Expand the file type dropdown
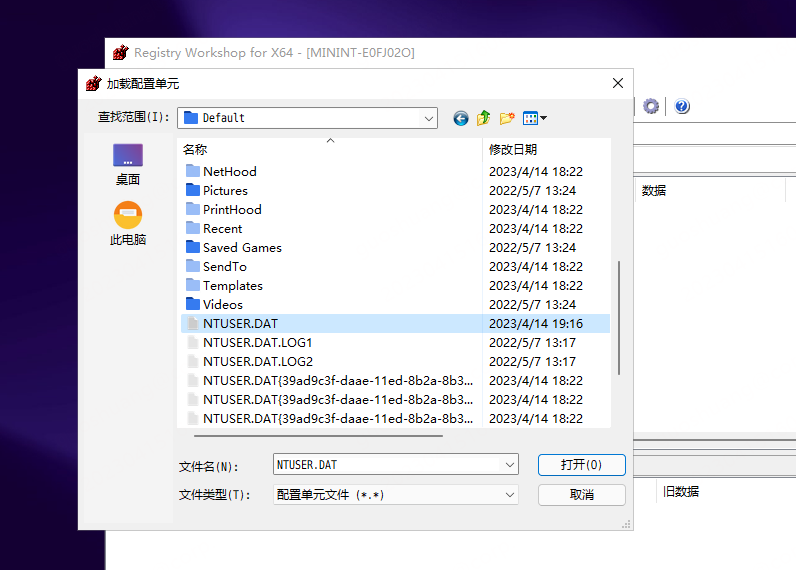 pos(510,495)
